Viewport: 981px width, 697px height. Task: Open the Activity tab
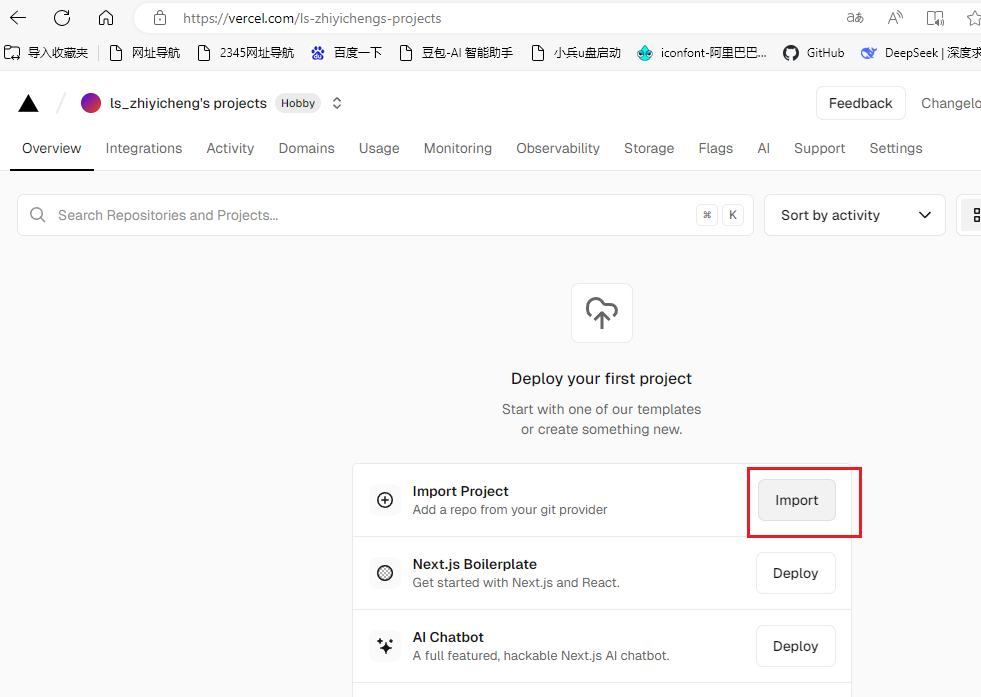[x=230, y=148]
